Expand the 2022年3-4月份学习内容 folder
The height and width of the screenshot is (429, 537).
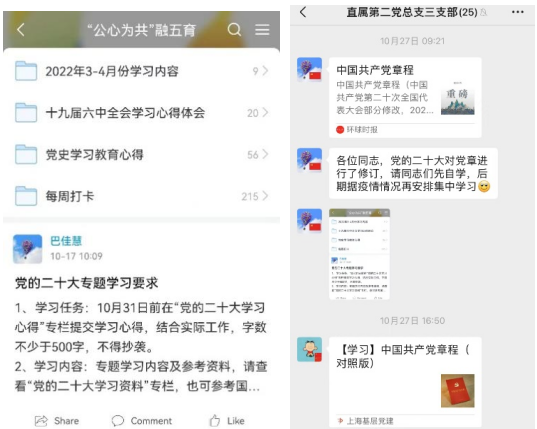141,71
